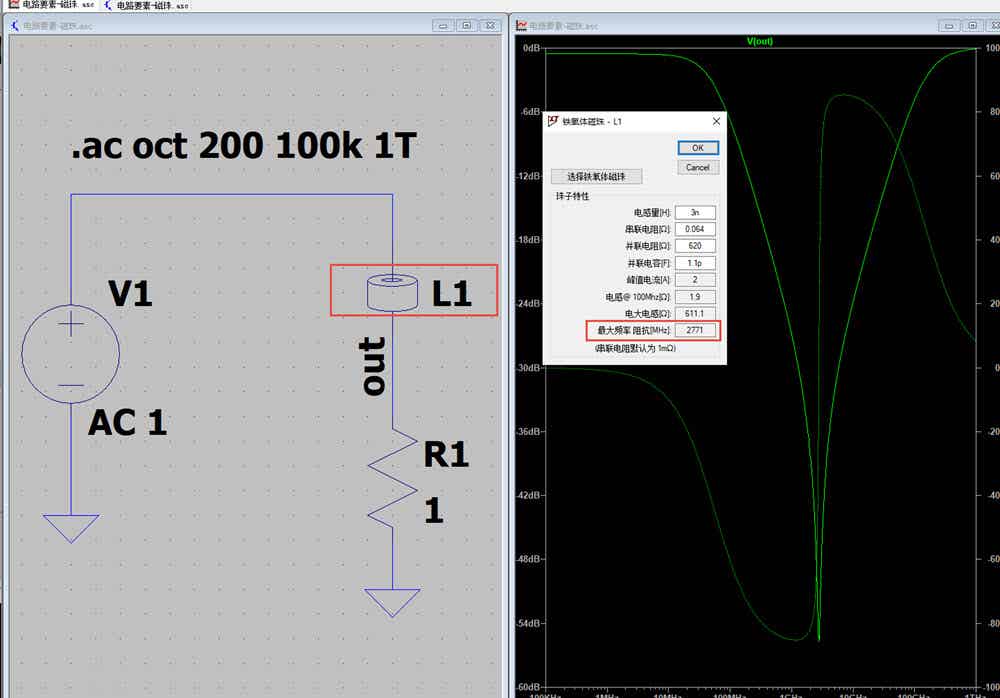Click the inductance field showing 3n
1000x698 pixels.
coord(695,212)
